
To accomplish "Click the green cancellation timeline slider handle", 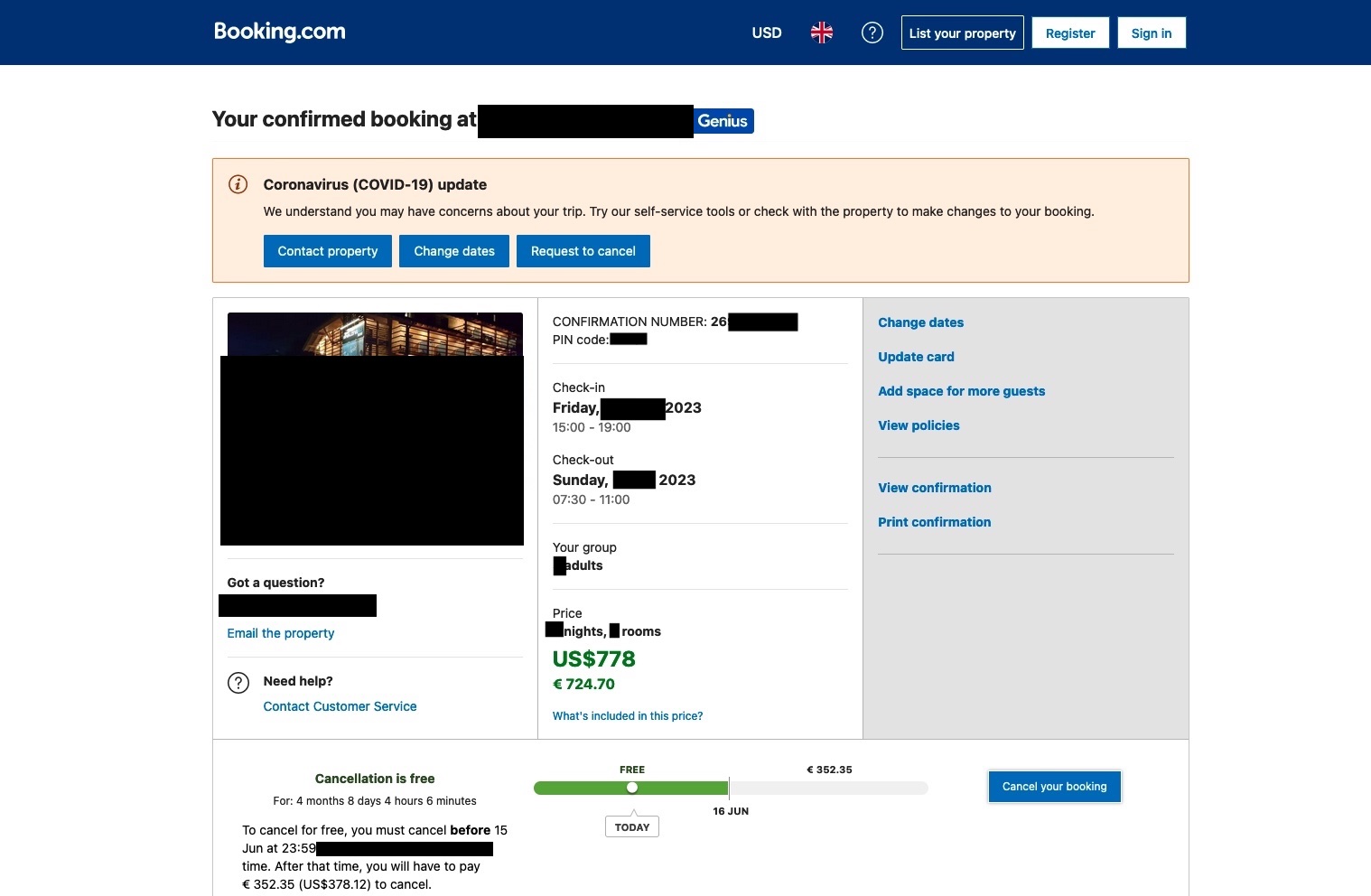I will 632,788.
